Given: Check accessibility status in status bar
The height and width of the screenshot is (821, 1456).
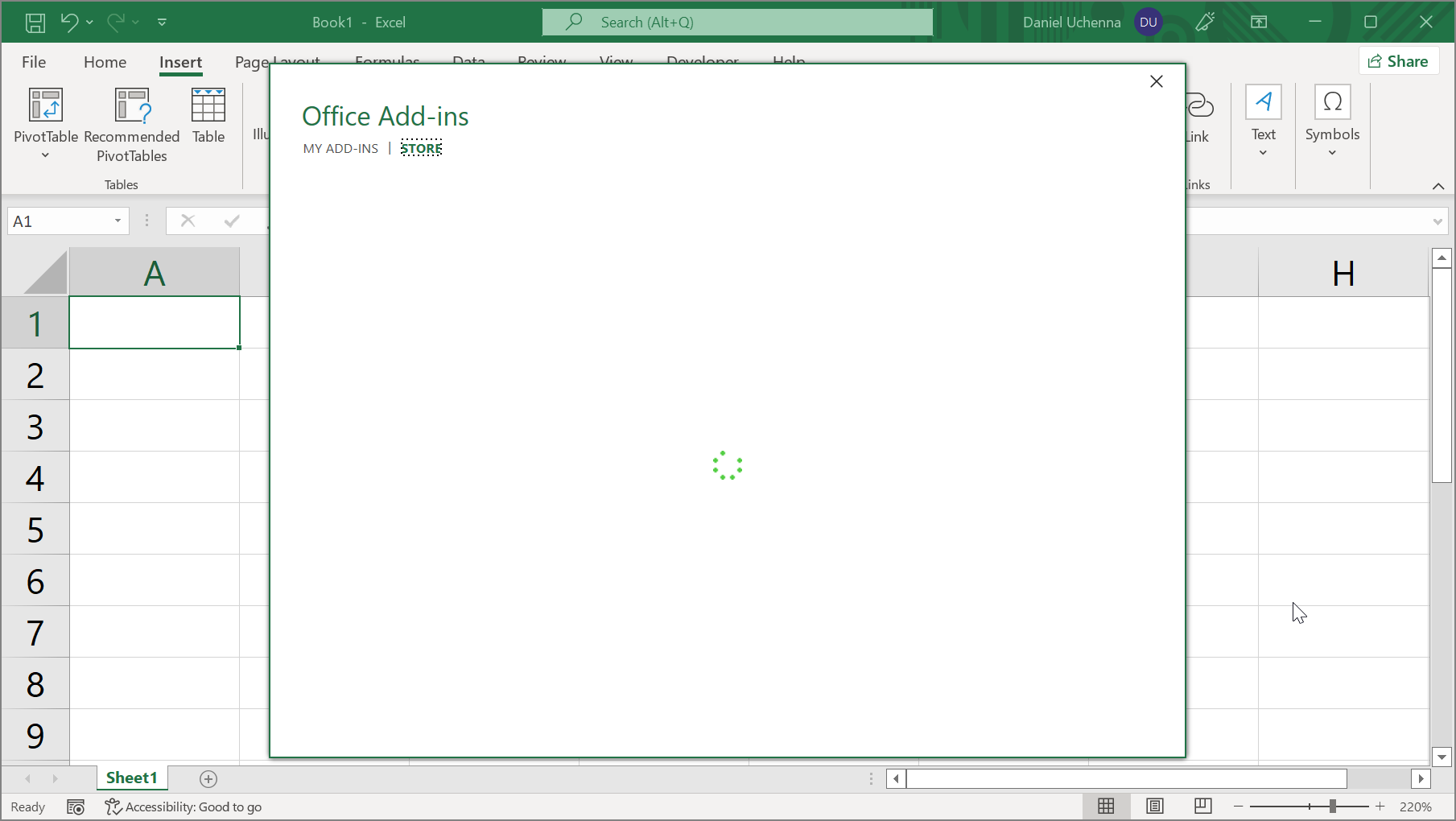Looking at the screenshot, I should pos(184,807).
